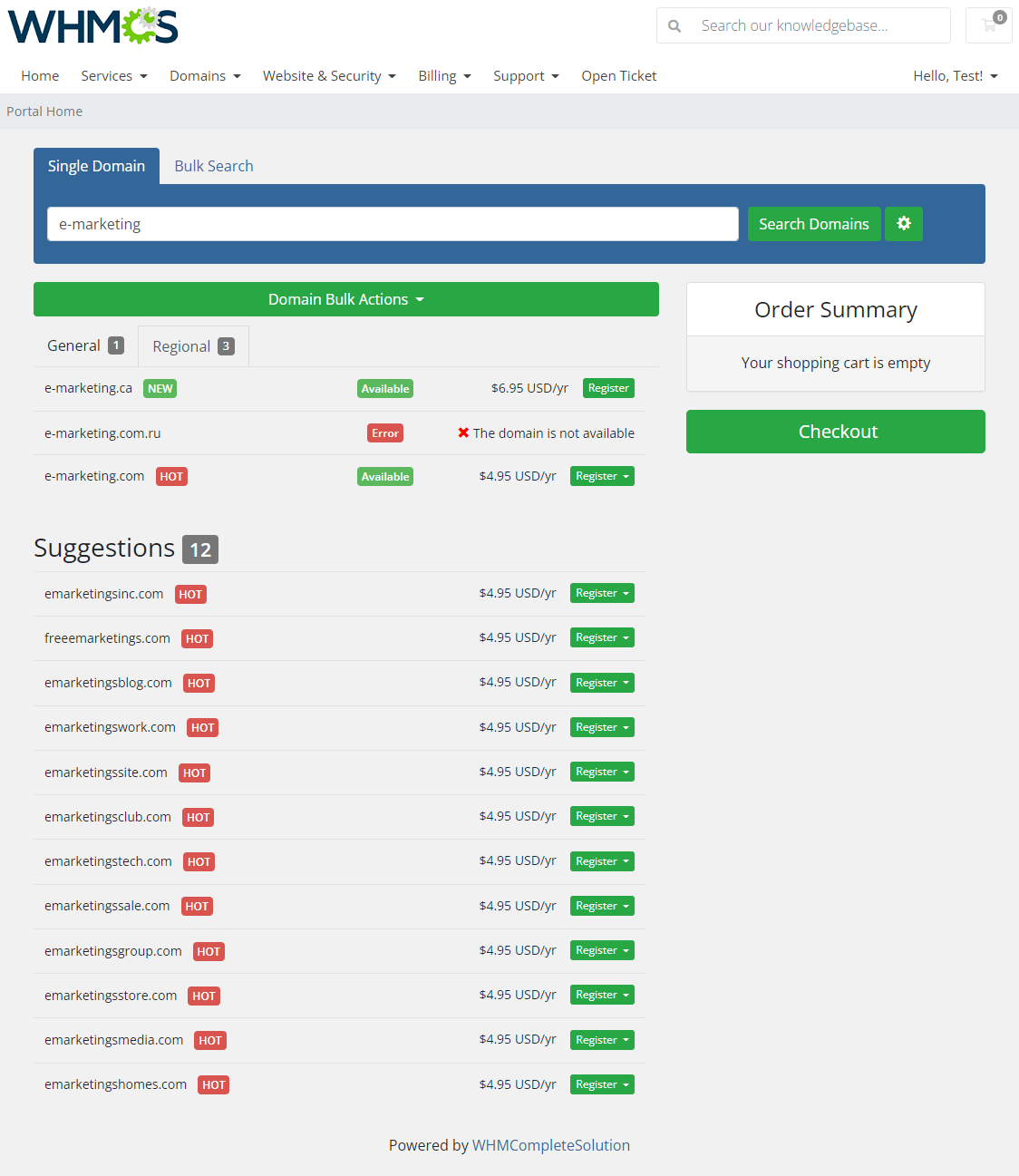This screenshot has height=1176, width=1019.
Task: Expand the Domains menu
Action: (205, 76)
